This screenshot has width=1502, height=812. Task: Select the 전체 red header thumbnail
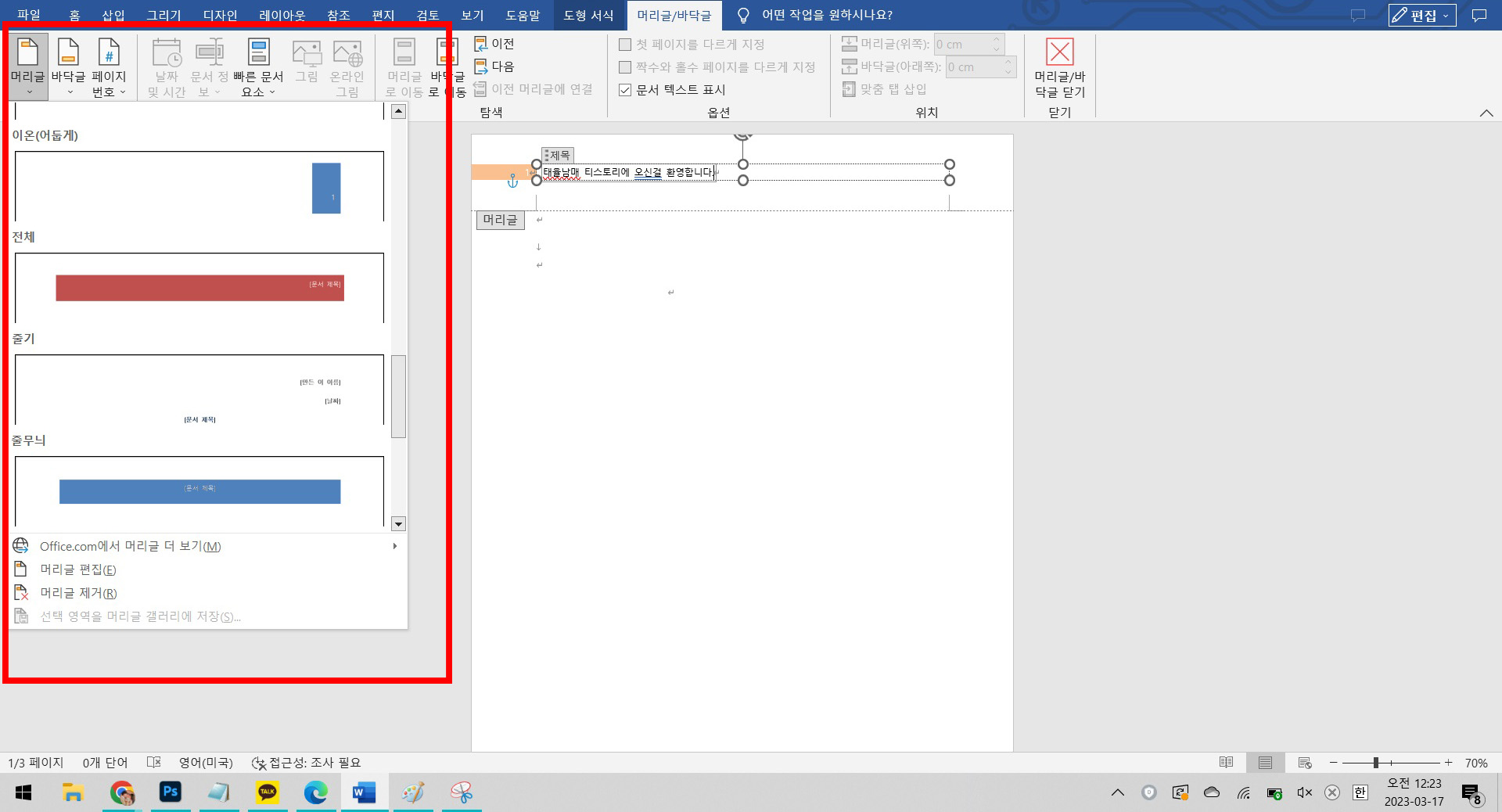199,288
